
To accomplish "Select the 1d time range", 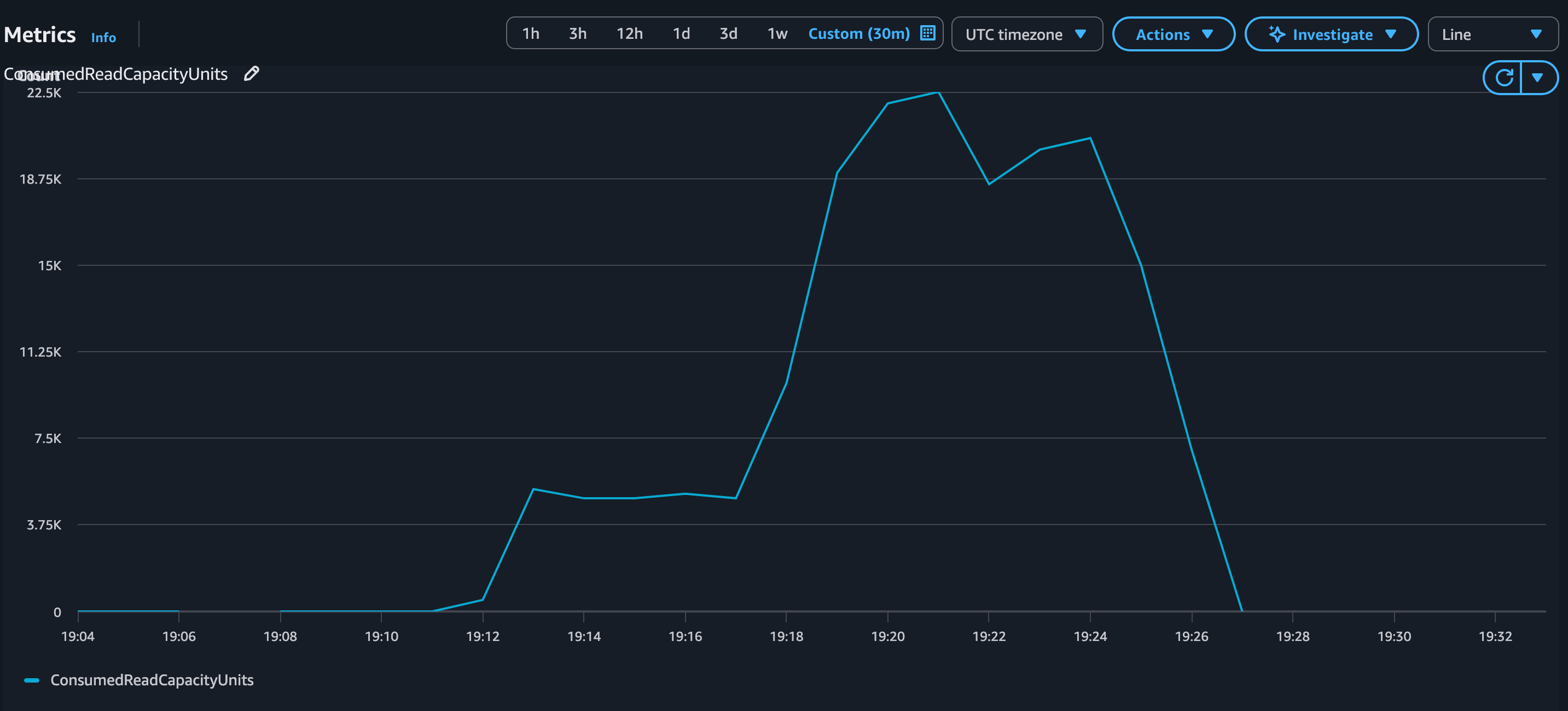I will (681, 33).
